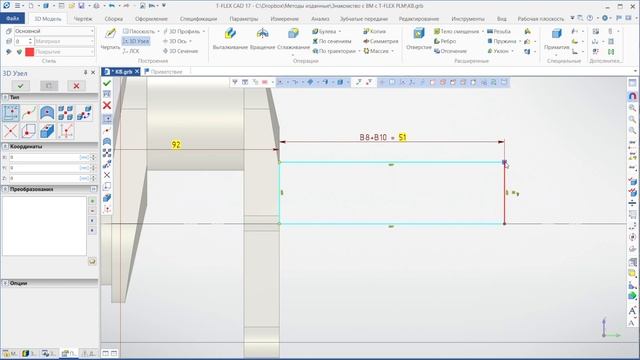The width and height of the screenshot is (640, 360).
Task: Select the node-between-bodies type icon in Тип section
Action: 66,113
